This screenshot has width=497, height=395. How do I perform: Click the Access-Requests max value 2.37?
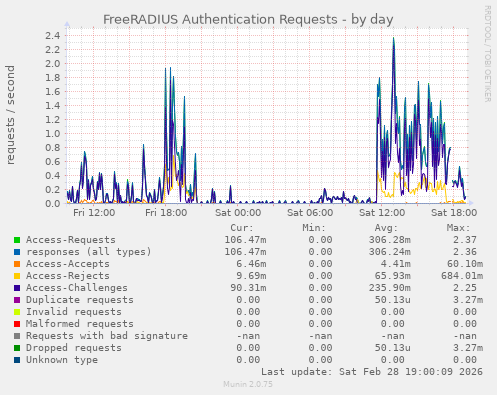(x=465, y=240)
